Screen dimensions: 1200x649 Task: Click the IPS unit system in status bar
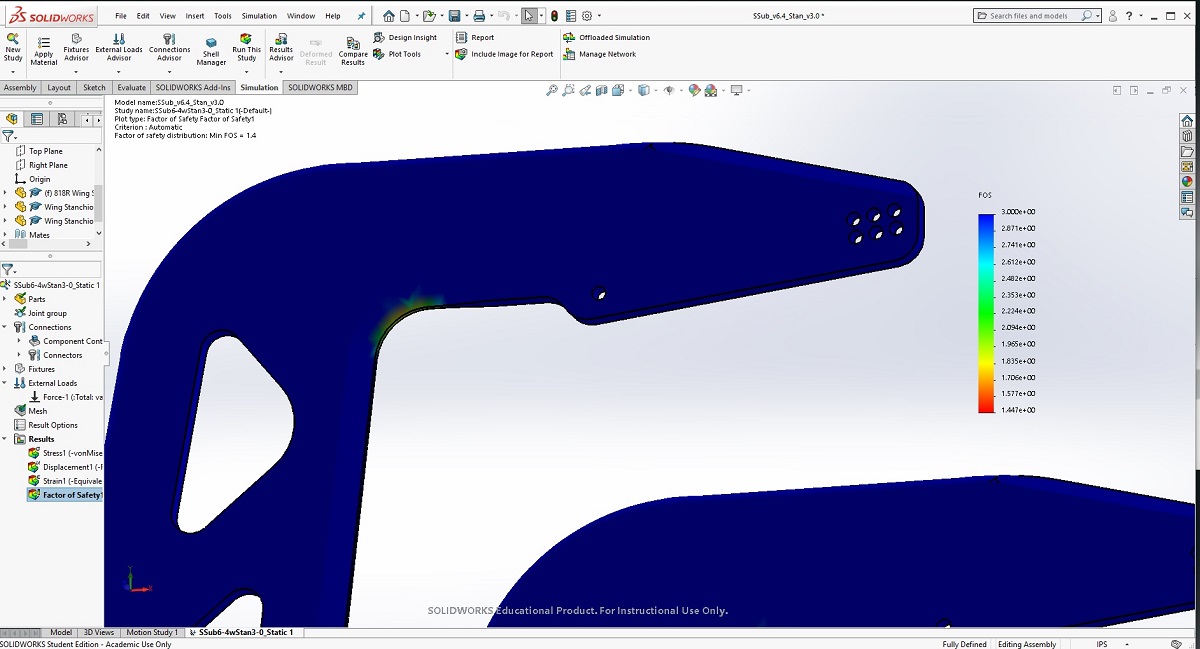(x=1102, y=644)
